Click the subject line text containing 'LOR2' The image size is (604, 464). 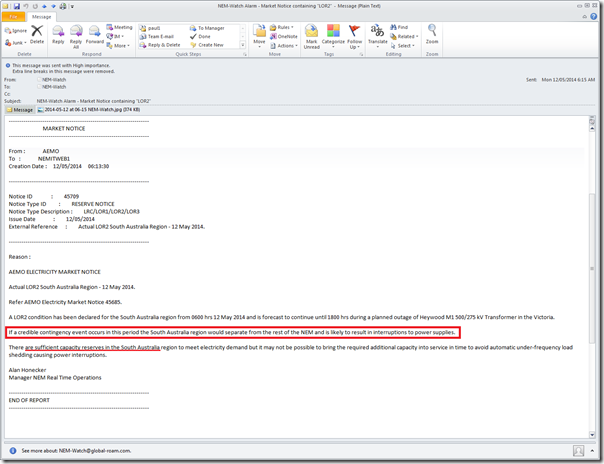pos(94,101)
